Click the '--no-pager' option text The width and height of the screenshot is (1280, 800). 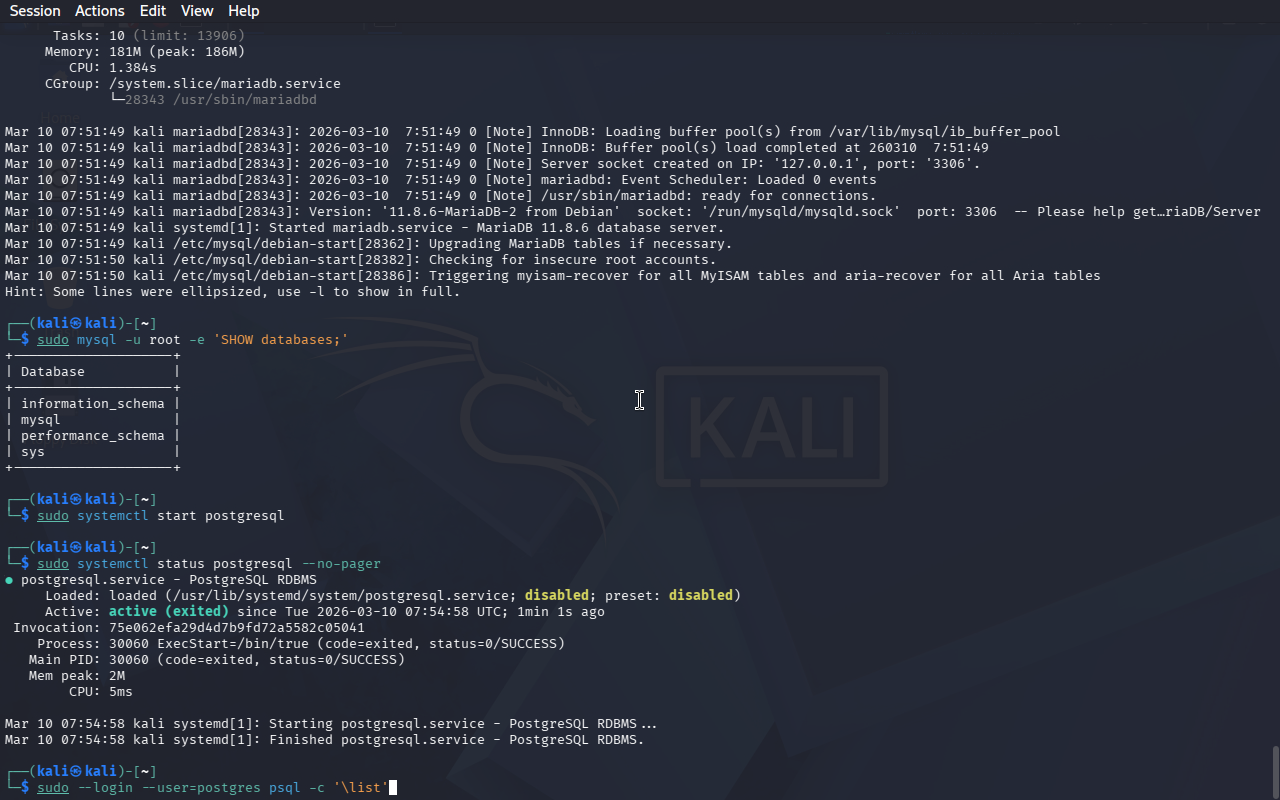[x=341, y=564]
